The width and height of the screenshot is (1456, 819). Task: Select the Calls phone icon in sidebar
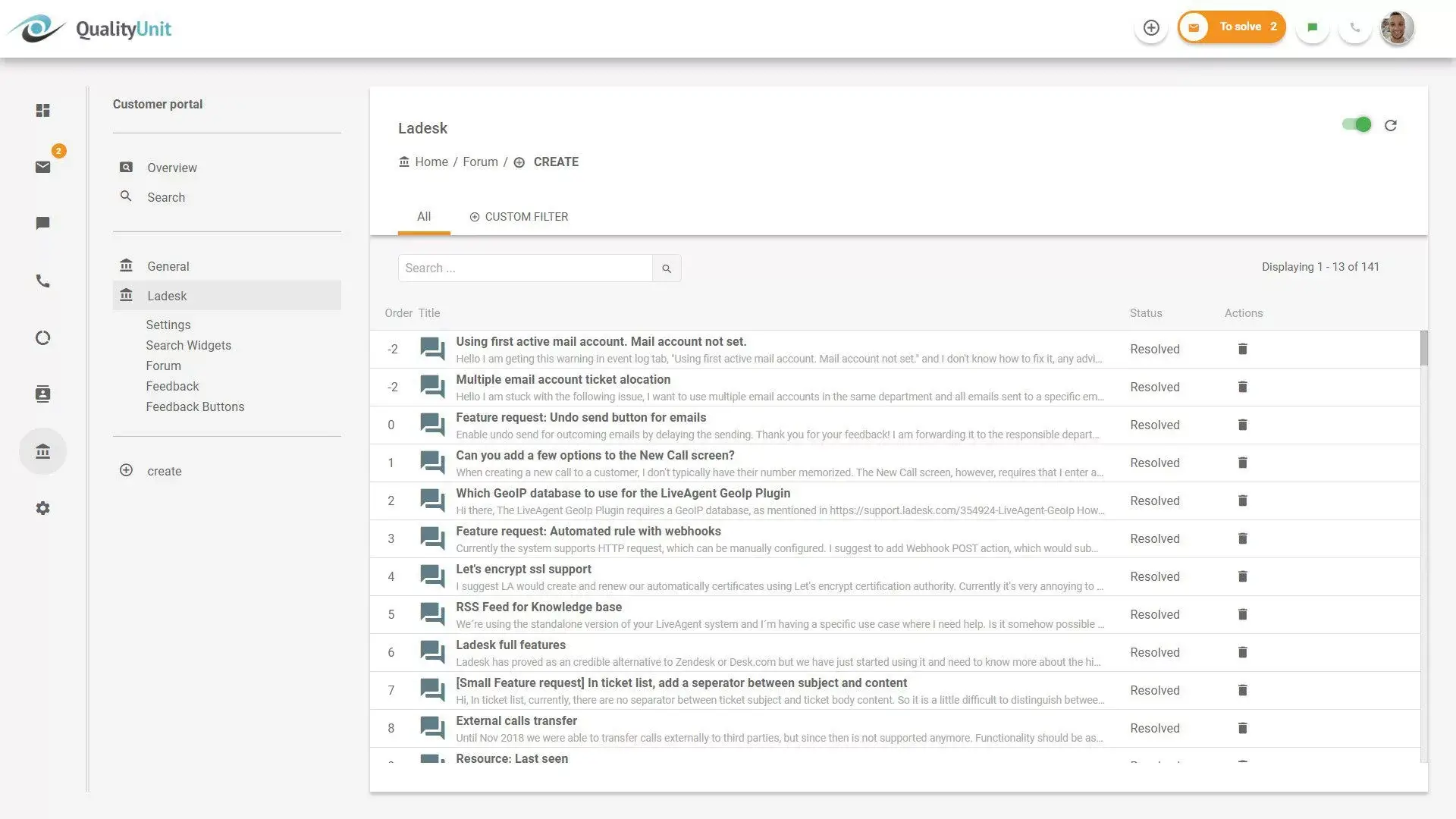(43, 281)
